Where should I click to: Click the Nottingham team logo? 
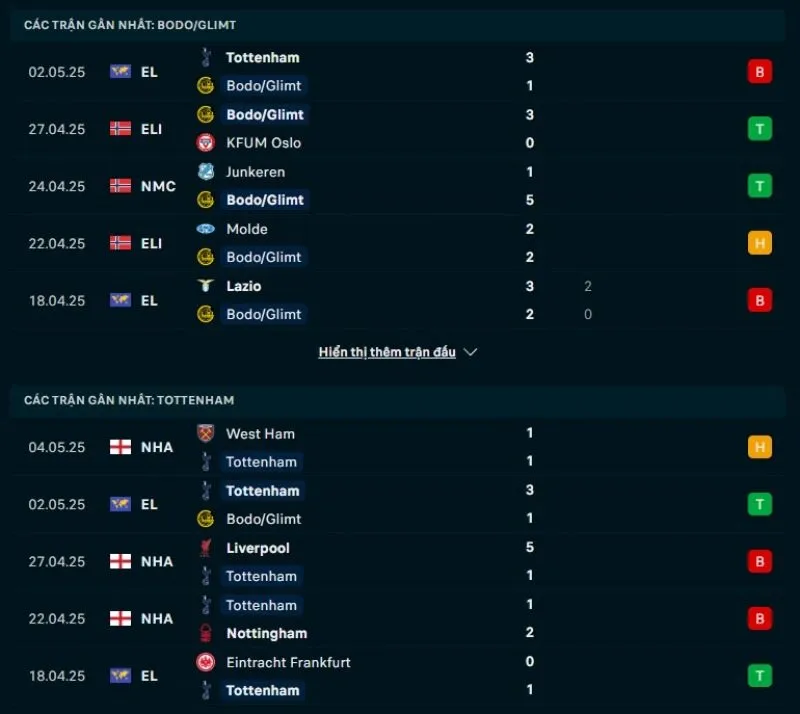pyautogui.click(x=207, y=633)
